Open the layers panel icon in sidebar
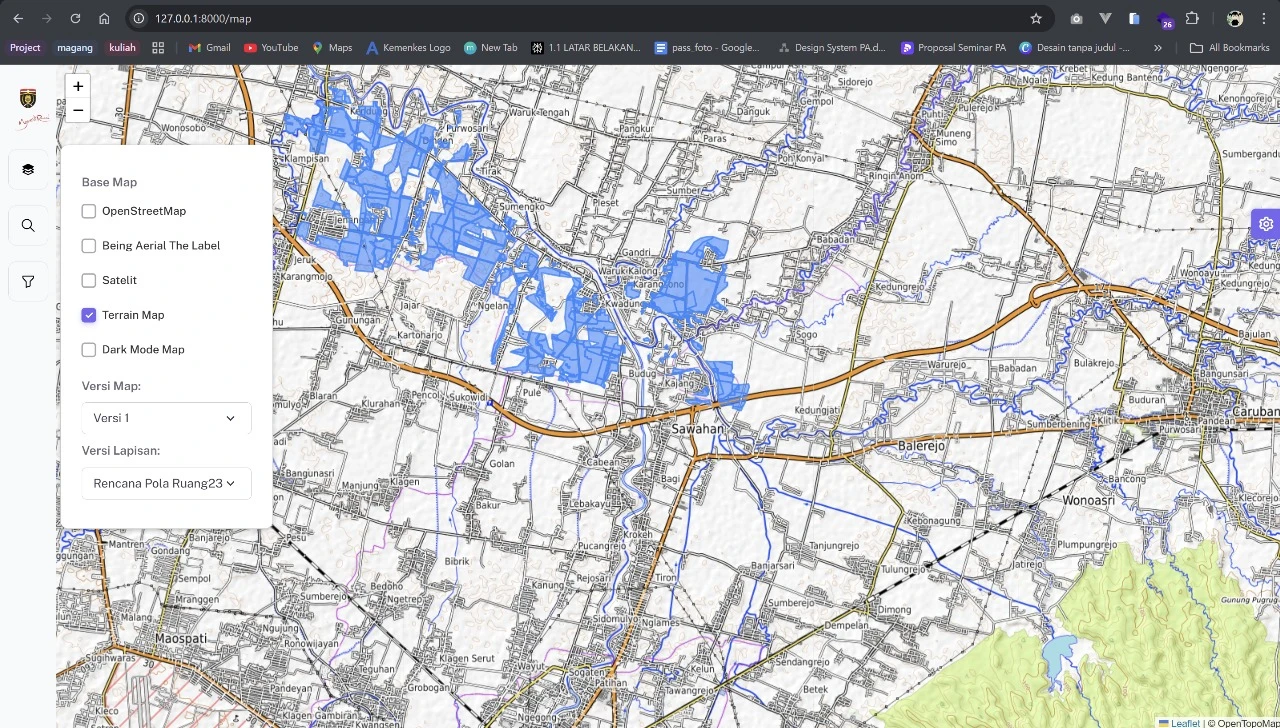1280x728 pixels. click(28, 169)
